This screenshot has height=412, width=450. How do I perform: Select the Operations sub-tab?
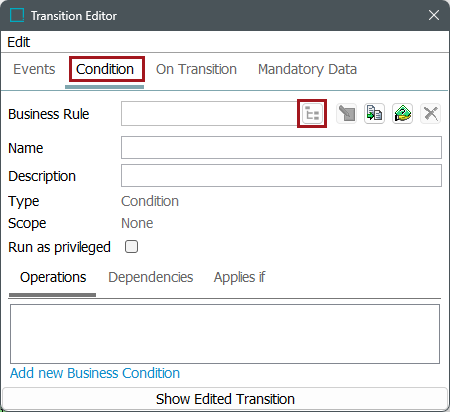(x=53, y=277)
